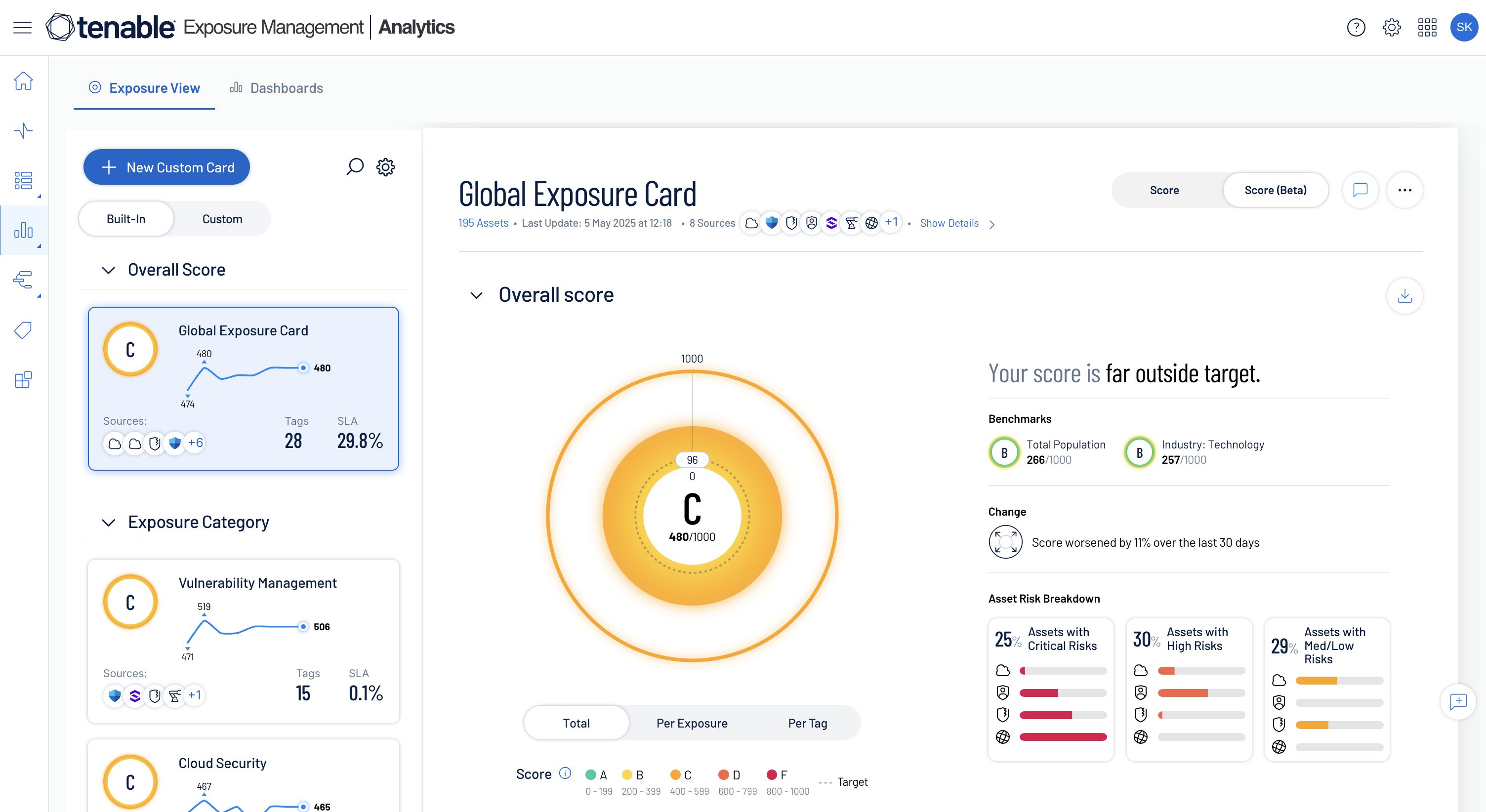Download the Overall score section

pyautogui.click(x=1404, y=296)
